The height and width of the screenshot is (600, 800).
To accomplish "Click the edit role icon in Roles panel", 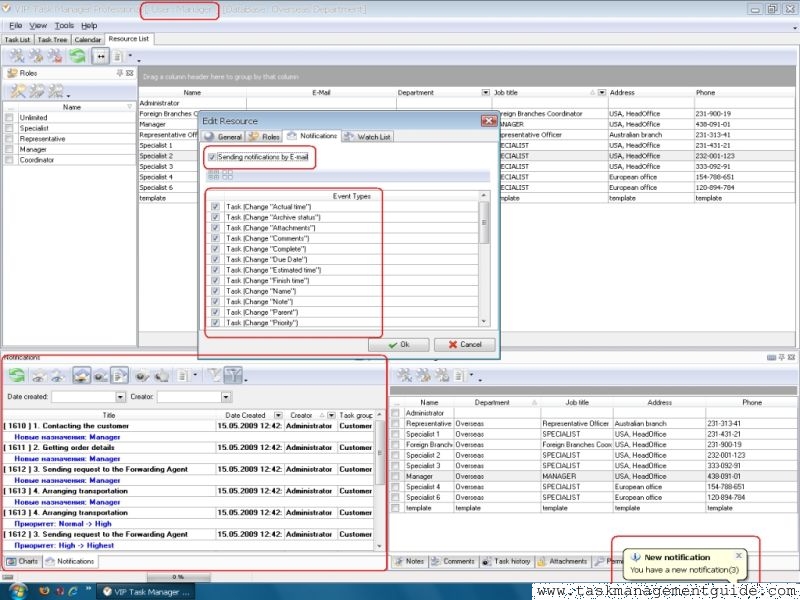I will click(x=36, y=91).
